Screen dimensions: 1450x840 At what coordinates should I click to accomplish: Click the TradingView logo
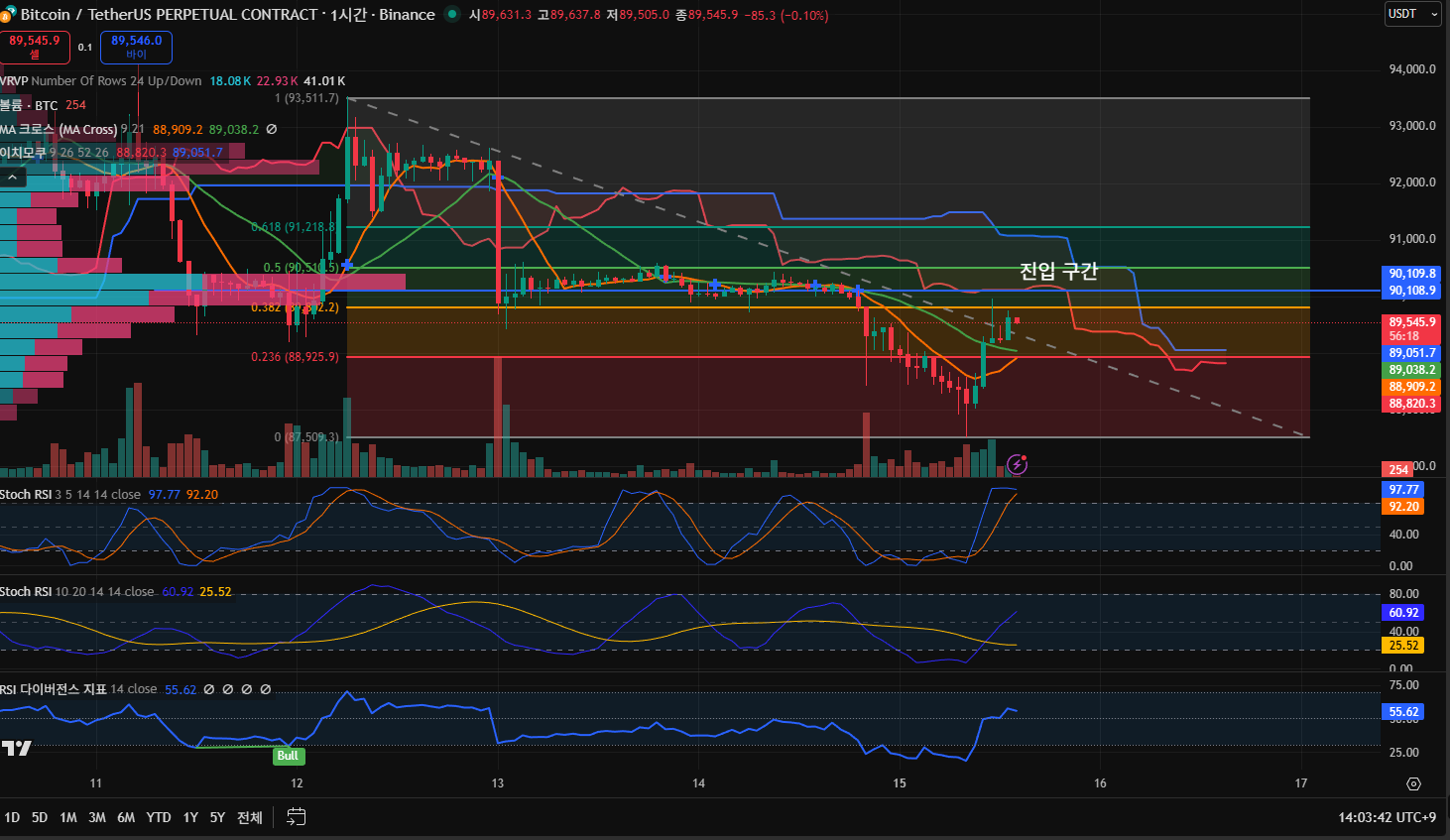pyautogui.click(x=17, y=748)
